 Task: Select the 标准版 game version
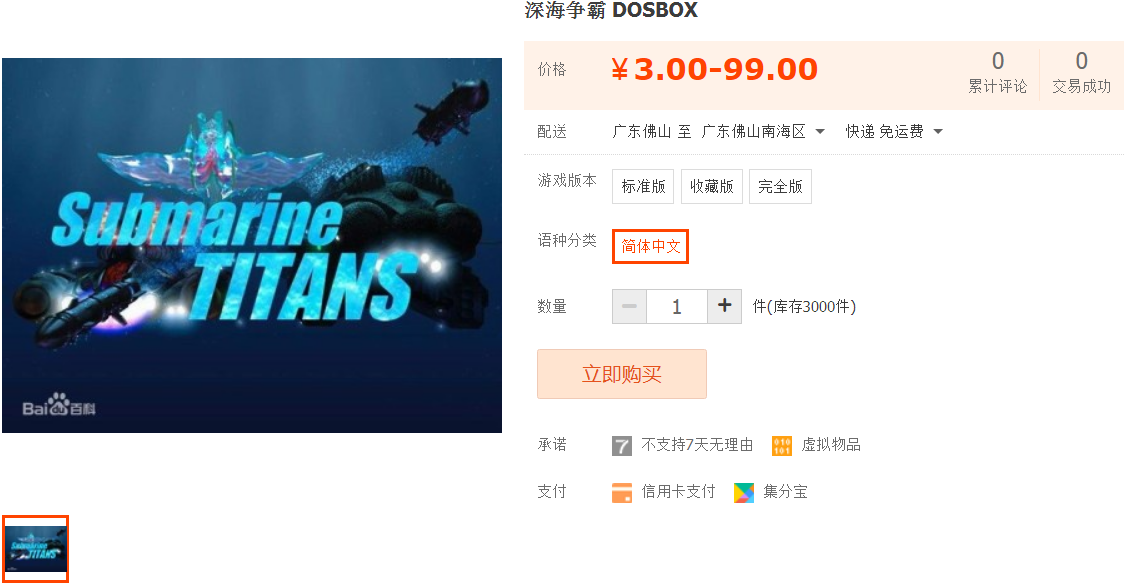pyautogui.click(x=643, y=187)
